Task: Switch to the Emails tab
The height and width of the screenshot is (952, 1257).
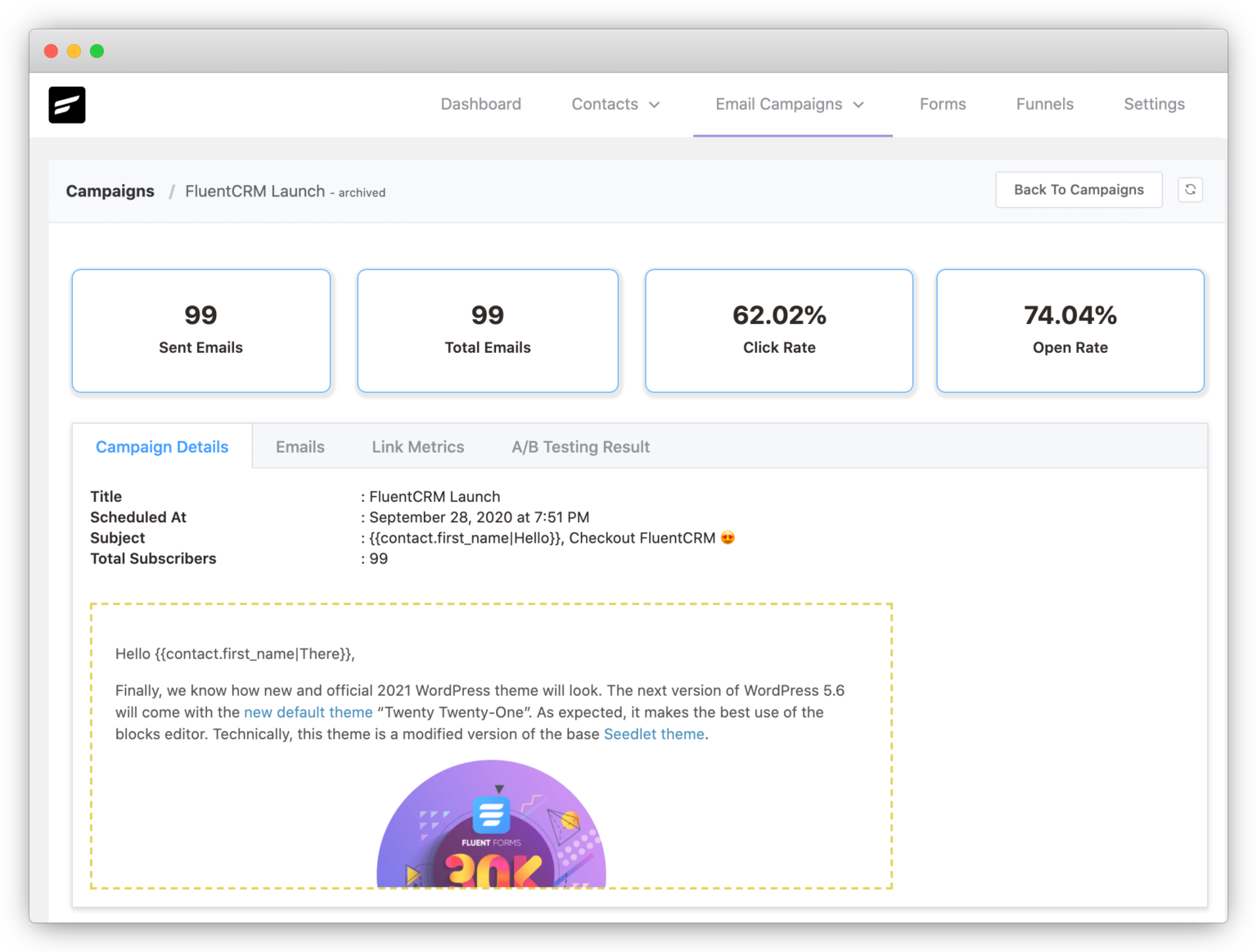Action: pyautogui.click(x=300, y=447)
